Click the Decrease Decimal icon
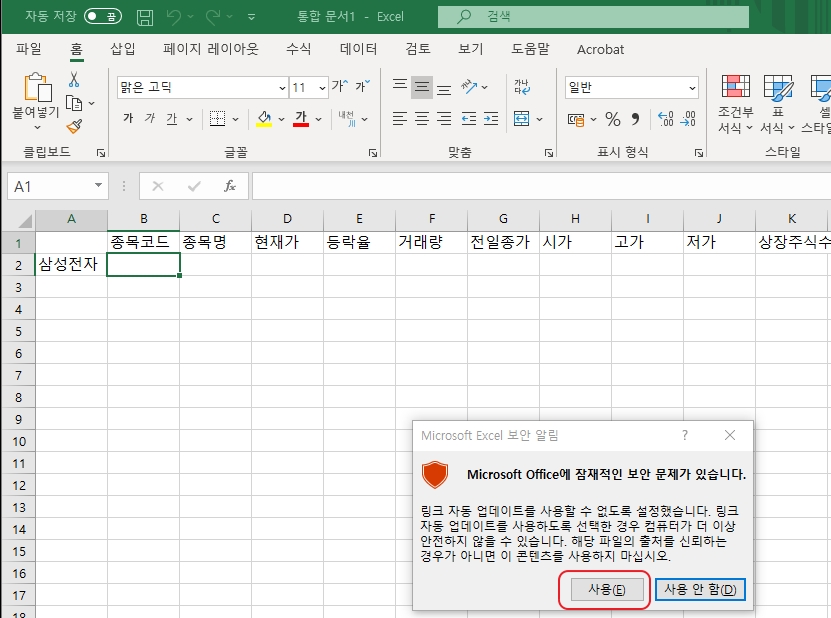This screenshot has width=831, height=618. (688, 119)
